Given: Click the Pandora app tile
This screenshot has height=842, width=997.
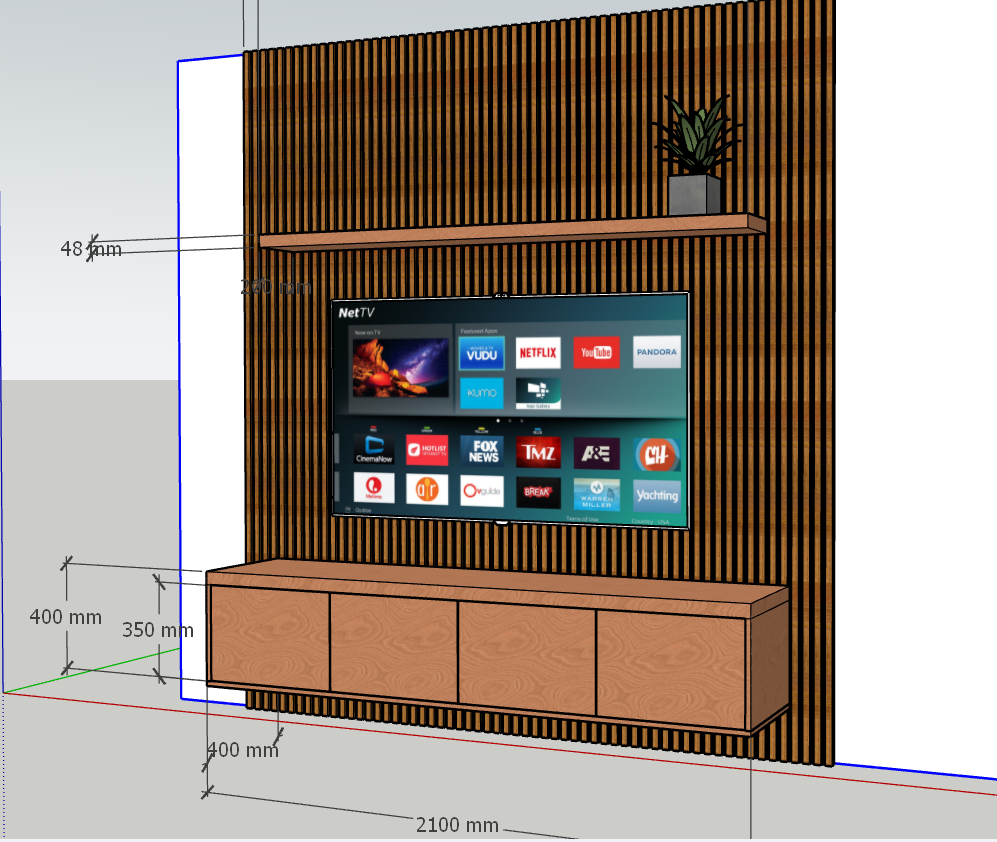Looking at the screenshot, I should (656, 352).
